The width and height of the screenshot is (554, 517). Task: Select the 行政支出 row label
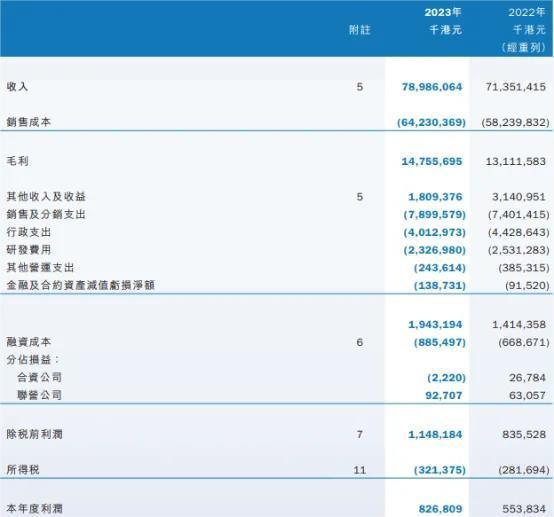coord(29,232)
